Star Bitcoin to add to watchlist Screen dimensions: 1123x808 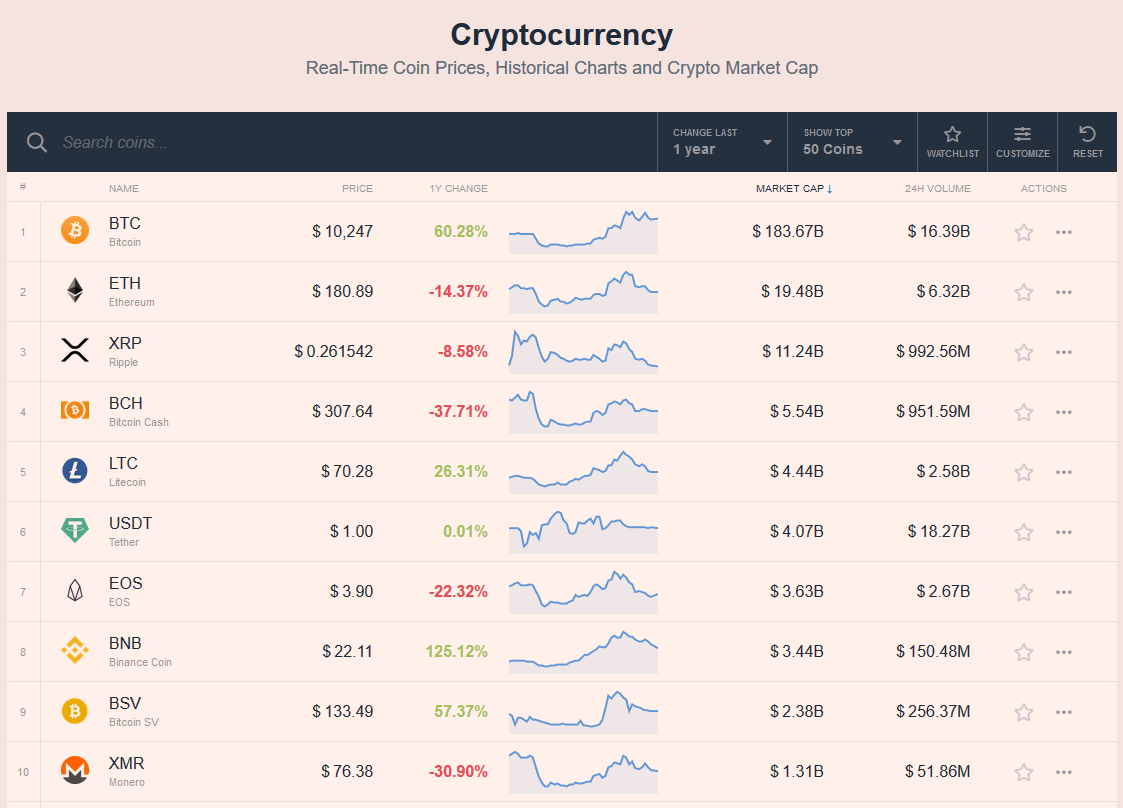point(1023,232)
